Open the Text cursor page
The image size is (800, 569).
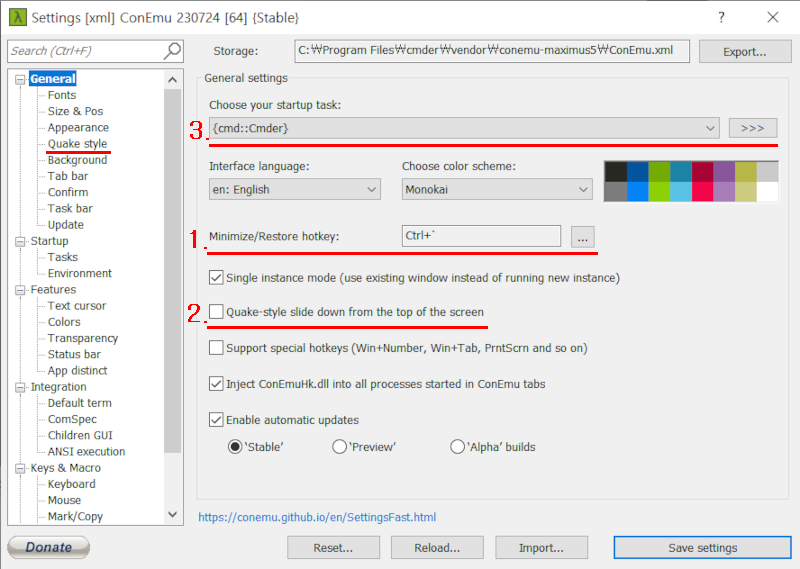pos(77,306)
